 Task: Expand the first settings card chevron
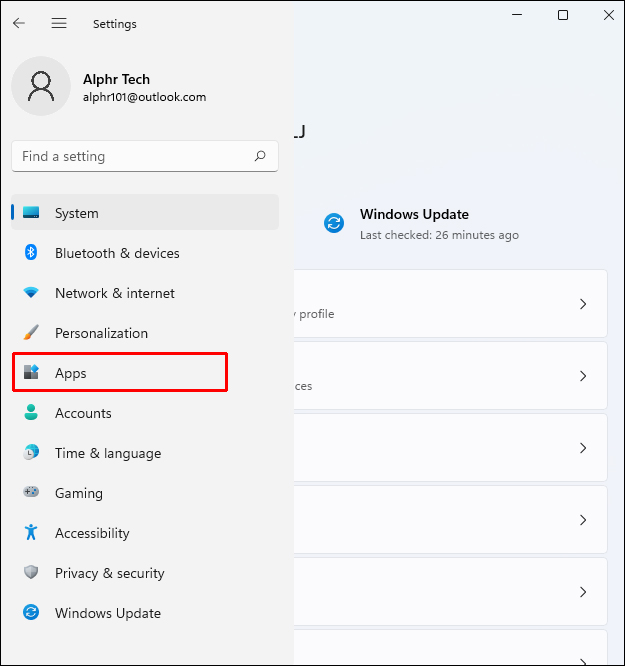[x=583, y=304]
